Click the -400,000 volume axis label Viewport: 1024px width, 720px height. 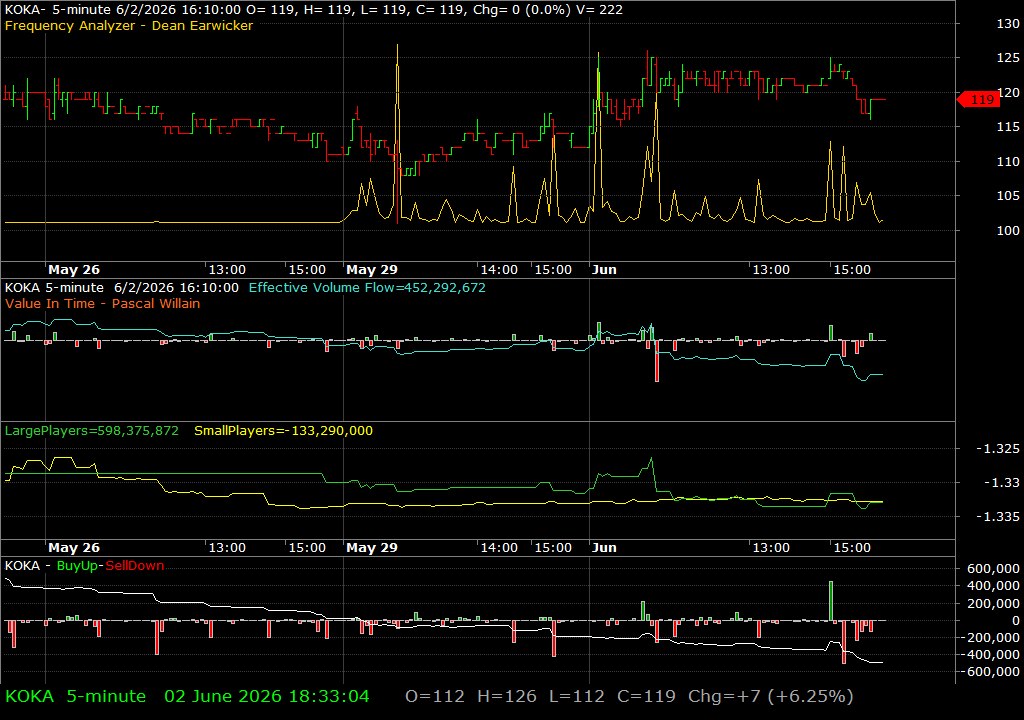pyautogui.click(x=989, y=654)
